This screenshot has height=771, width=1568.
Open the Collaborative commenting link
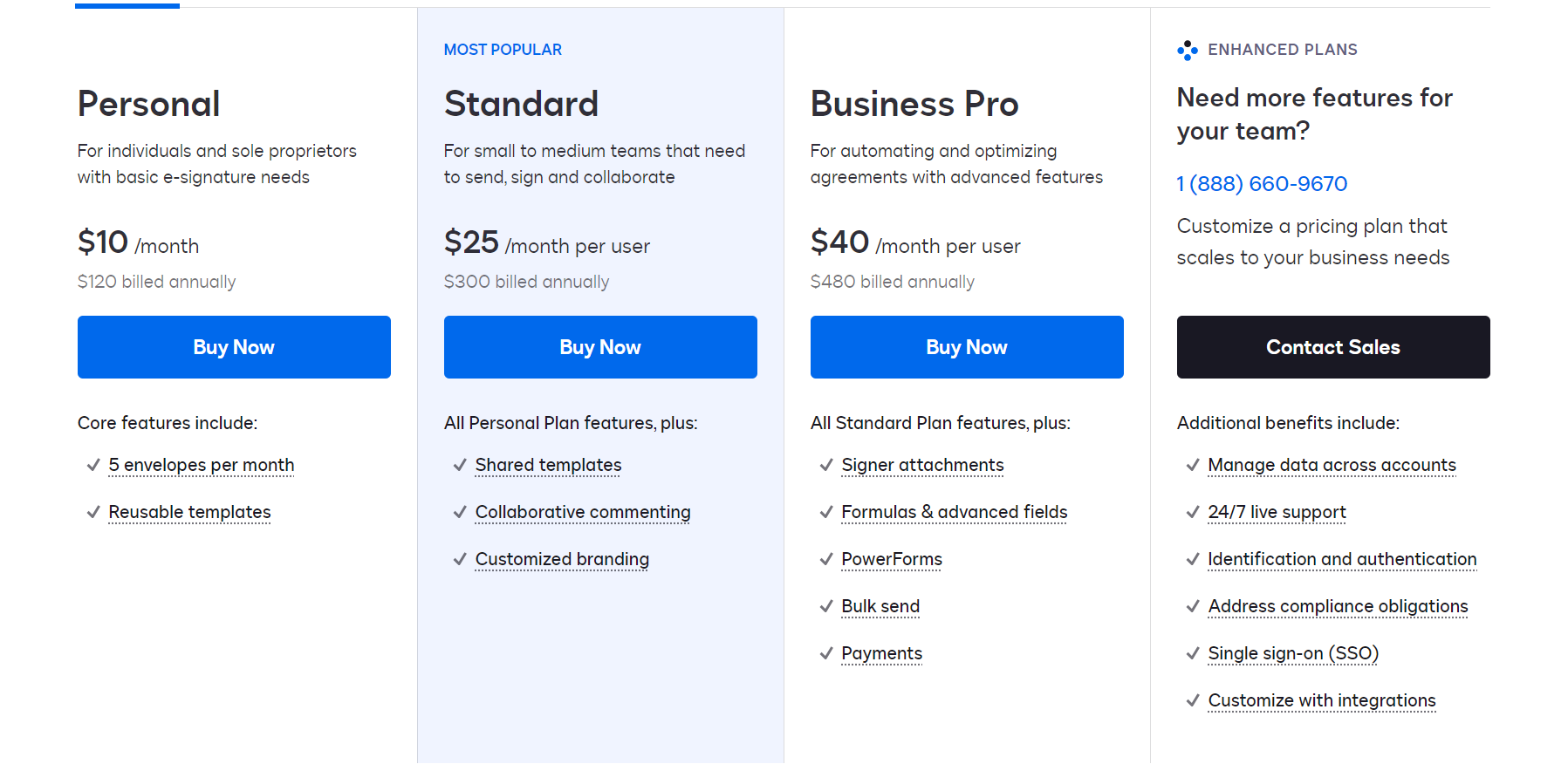582,512
